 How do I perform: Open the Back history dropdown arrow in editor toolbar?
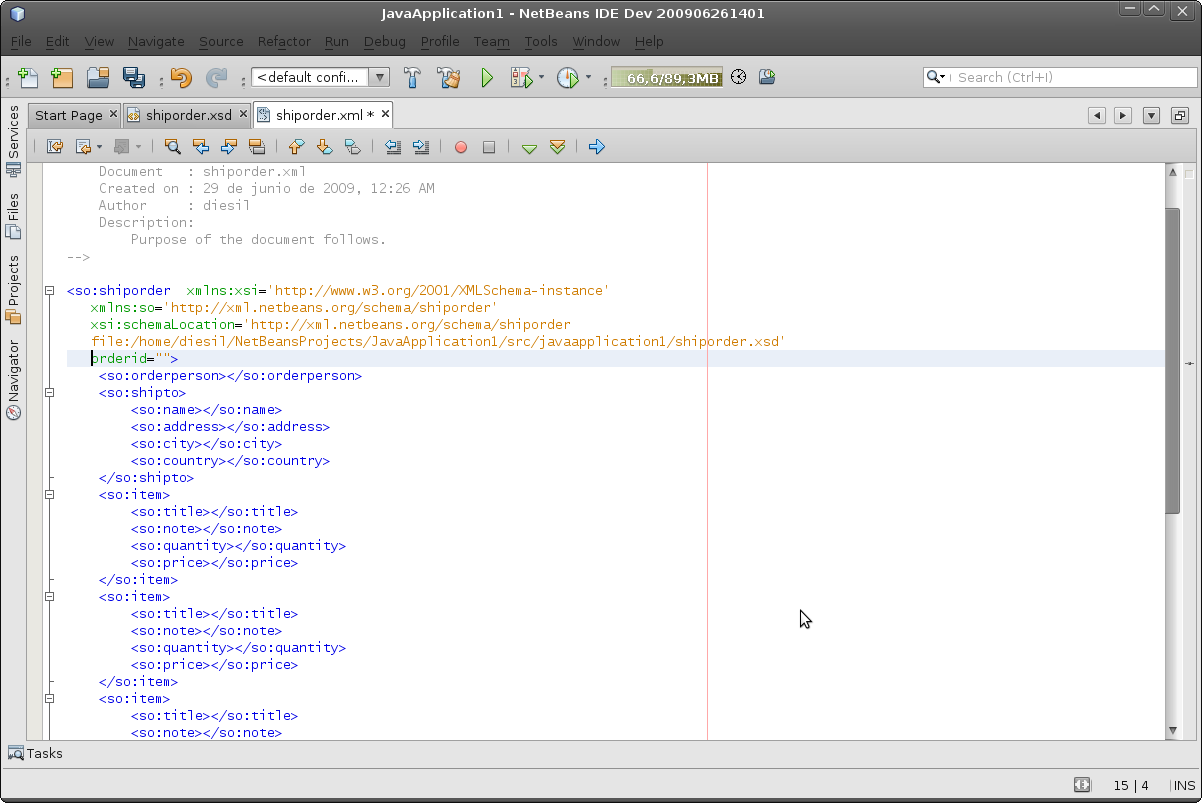pos(99,147)
